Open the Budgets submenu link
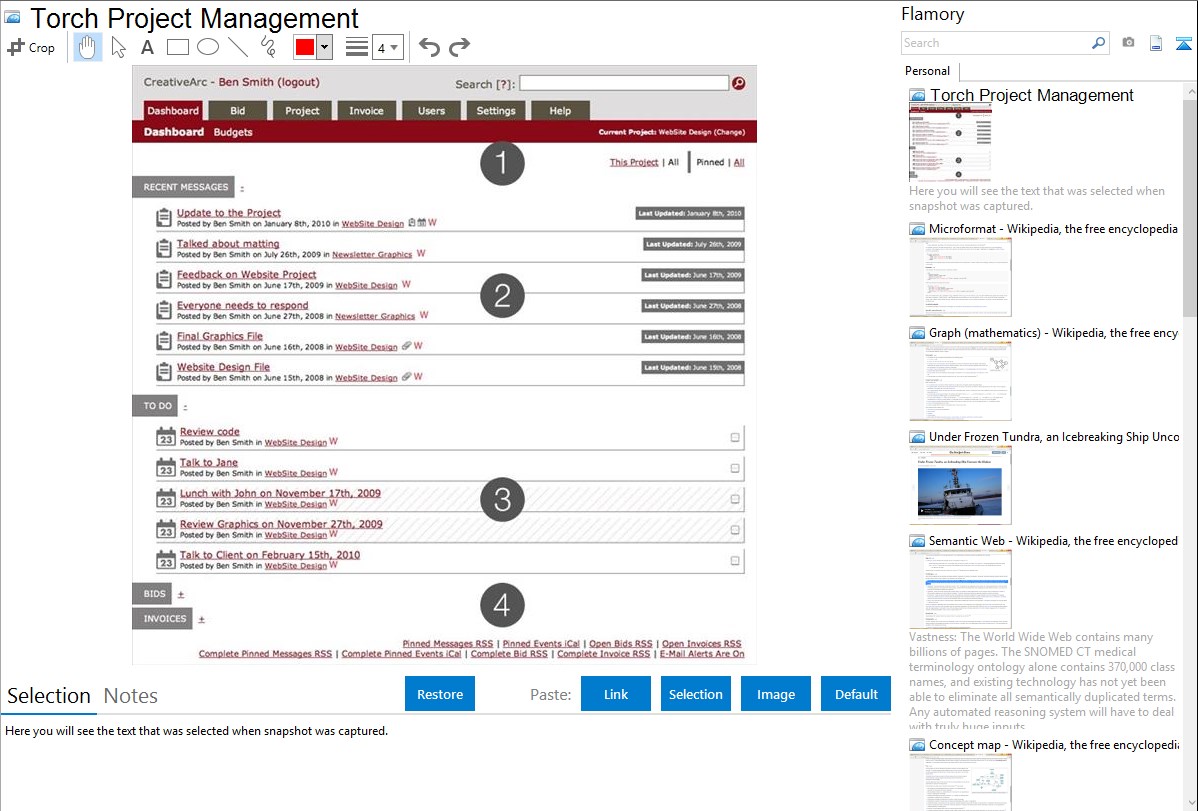Viewport: 1198px width, 811px height. tap(233, 132)
